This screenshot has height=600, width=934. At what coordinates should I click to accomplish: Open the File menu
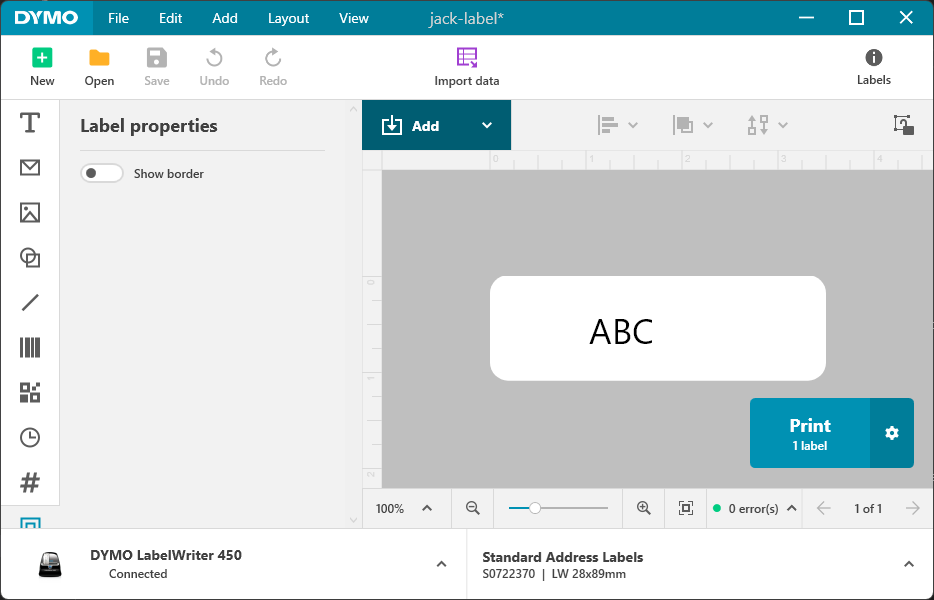coord(118,18)
